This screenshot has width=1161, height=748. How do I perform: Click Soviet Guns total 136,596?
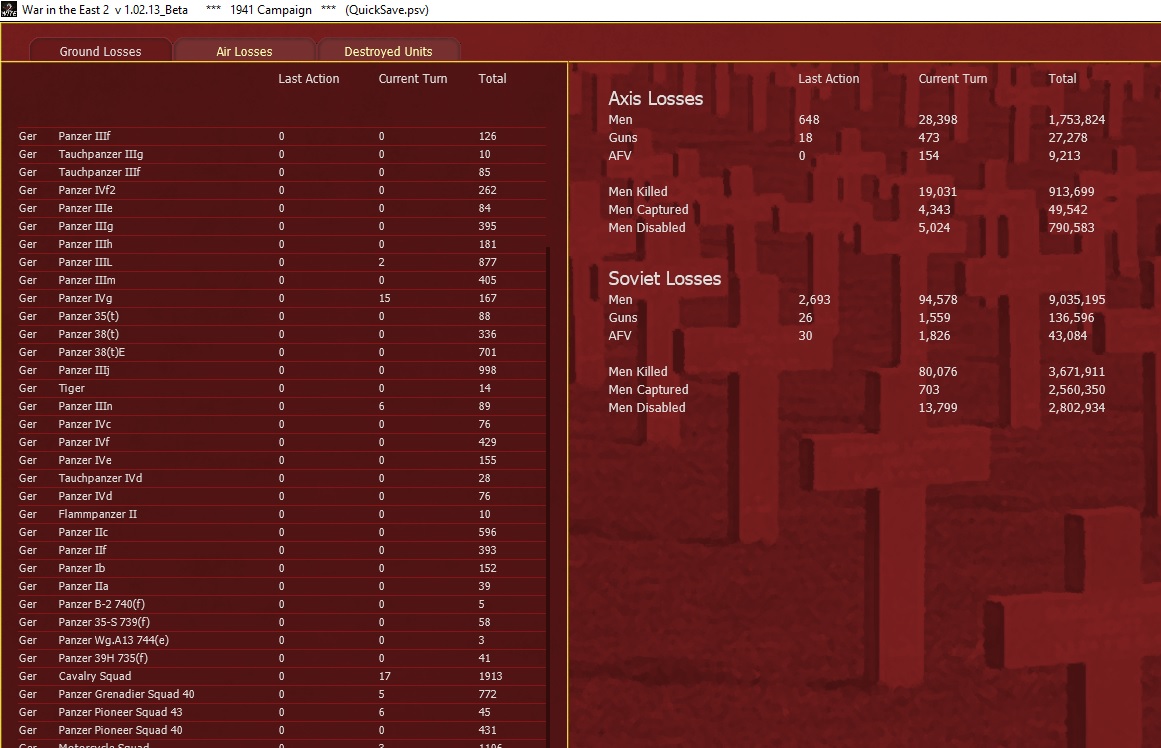tap(1071, 318)
